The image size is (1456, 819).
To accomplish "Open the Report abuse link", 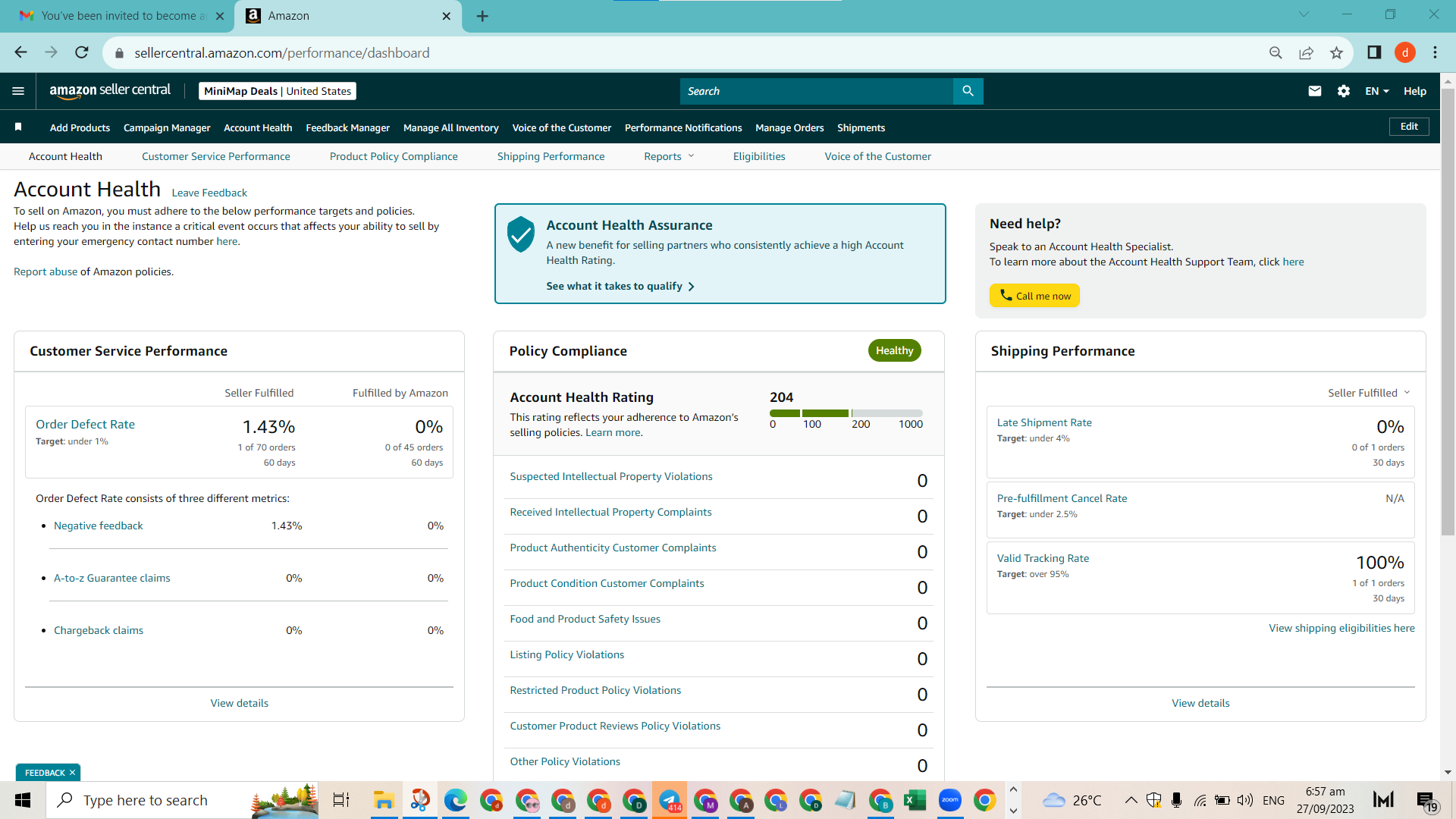I will pyautogui.click(x=45, y=271).
